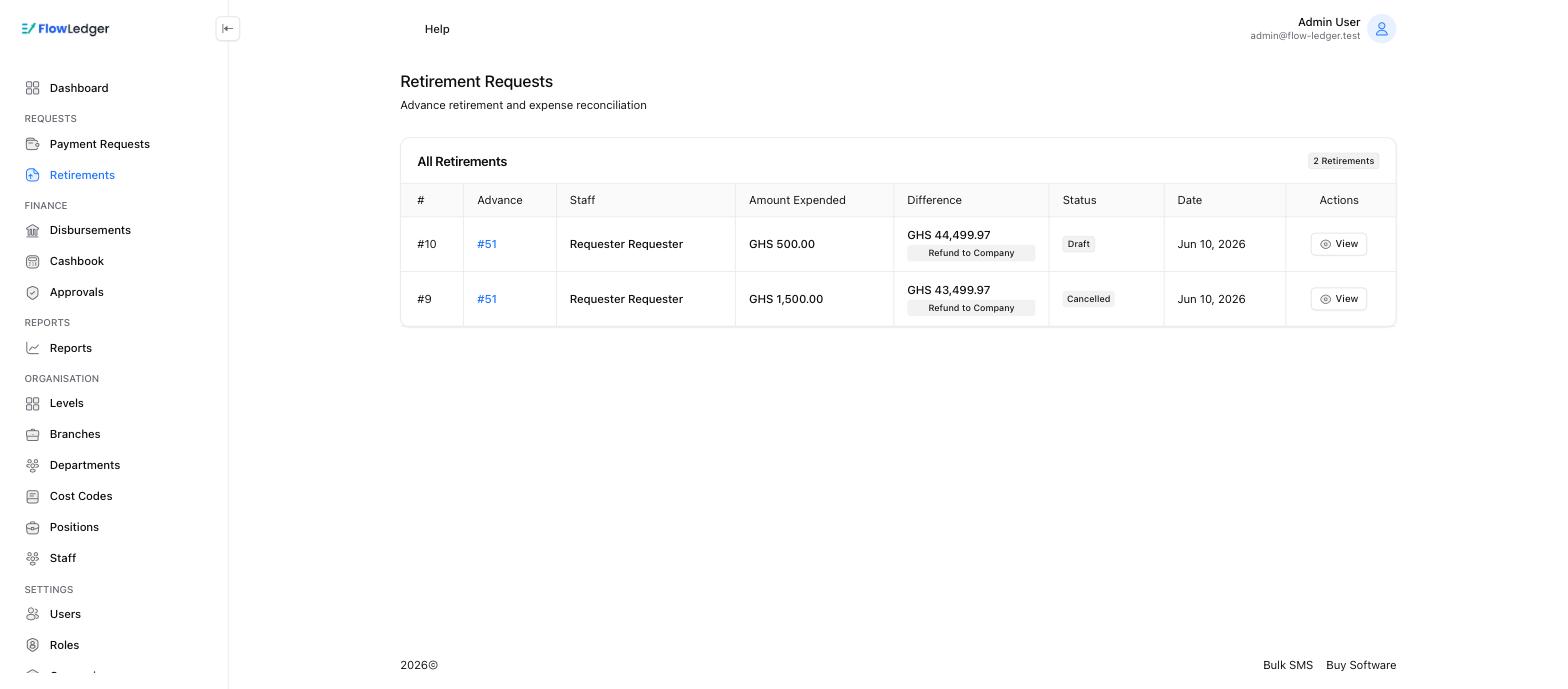Collapse the sidebar with the toggle icon
Viewport: 1568px width, 689px height.
[228, 29]
